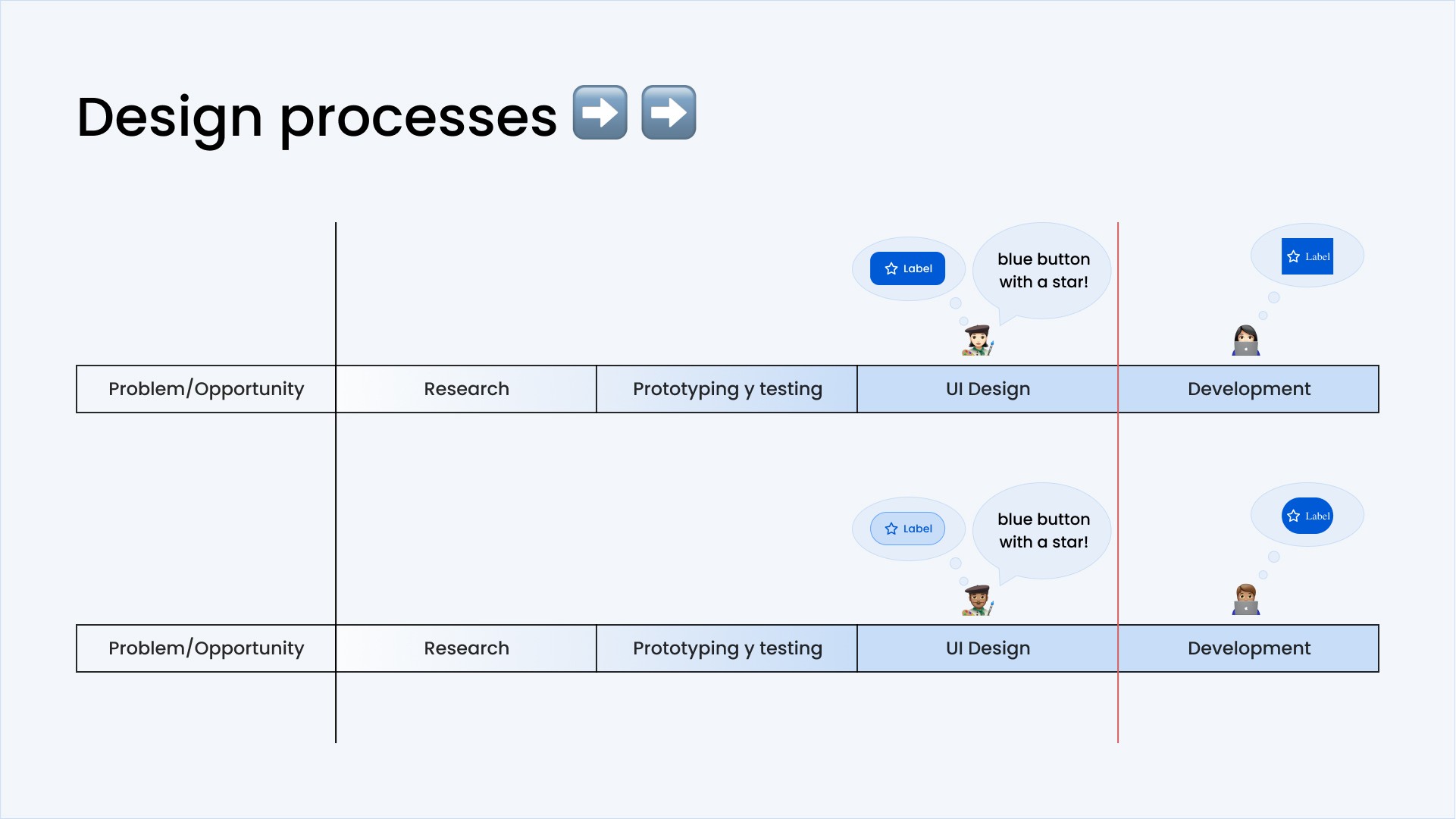Select the UI Design column header top row

(x=987, y=389)
